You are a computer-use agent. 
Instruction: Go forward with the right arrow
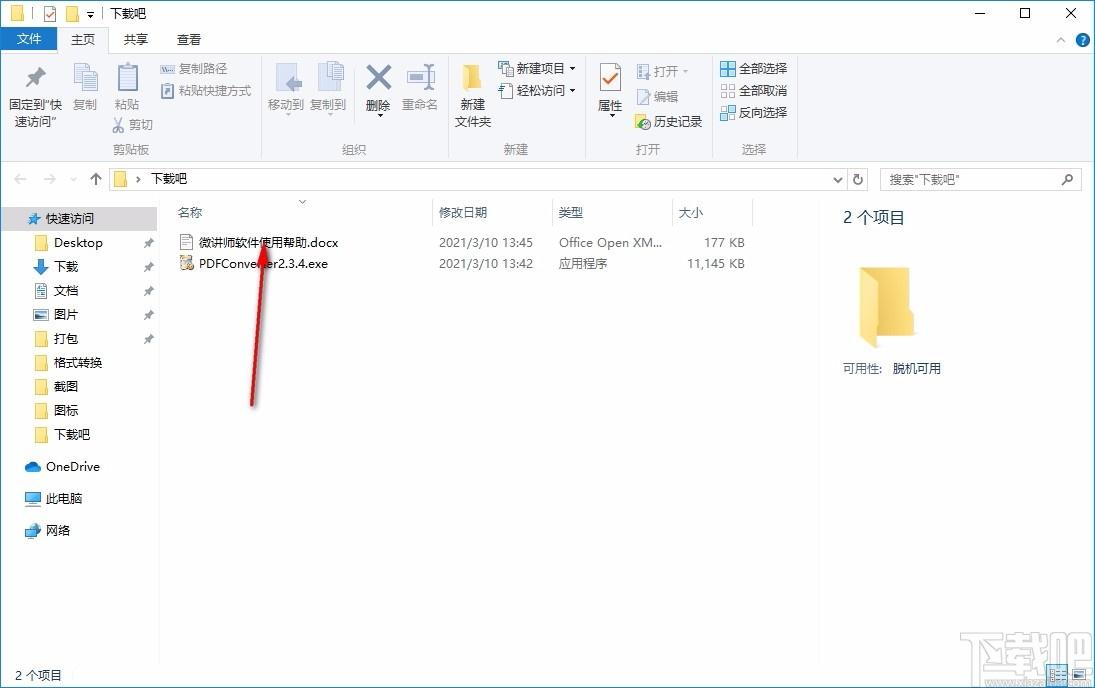pos(50,180)
